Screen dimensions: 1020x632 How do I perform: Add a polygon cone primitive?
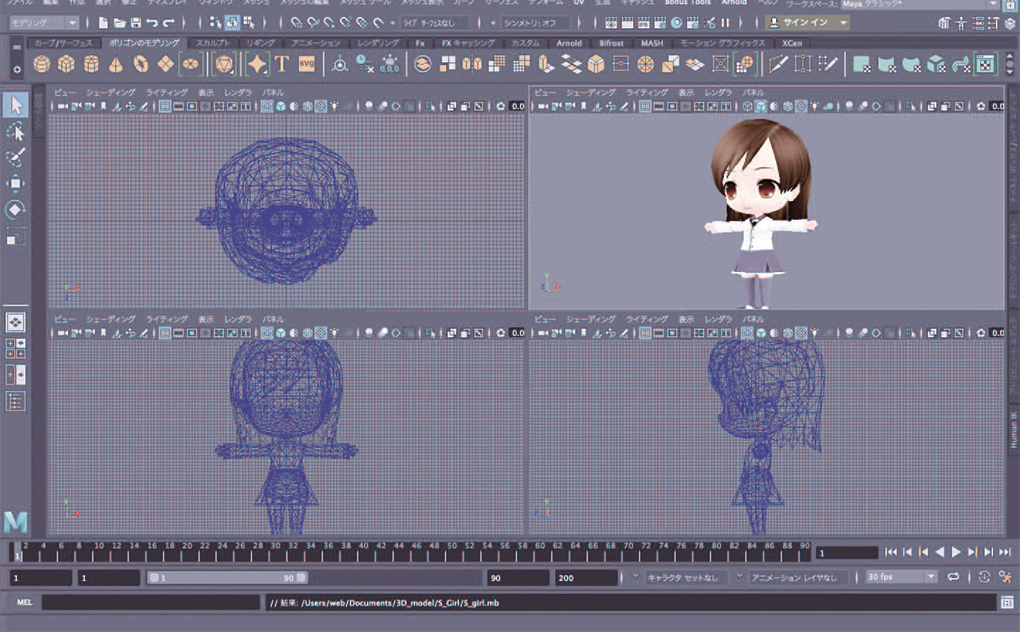pos(117,64)
